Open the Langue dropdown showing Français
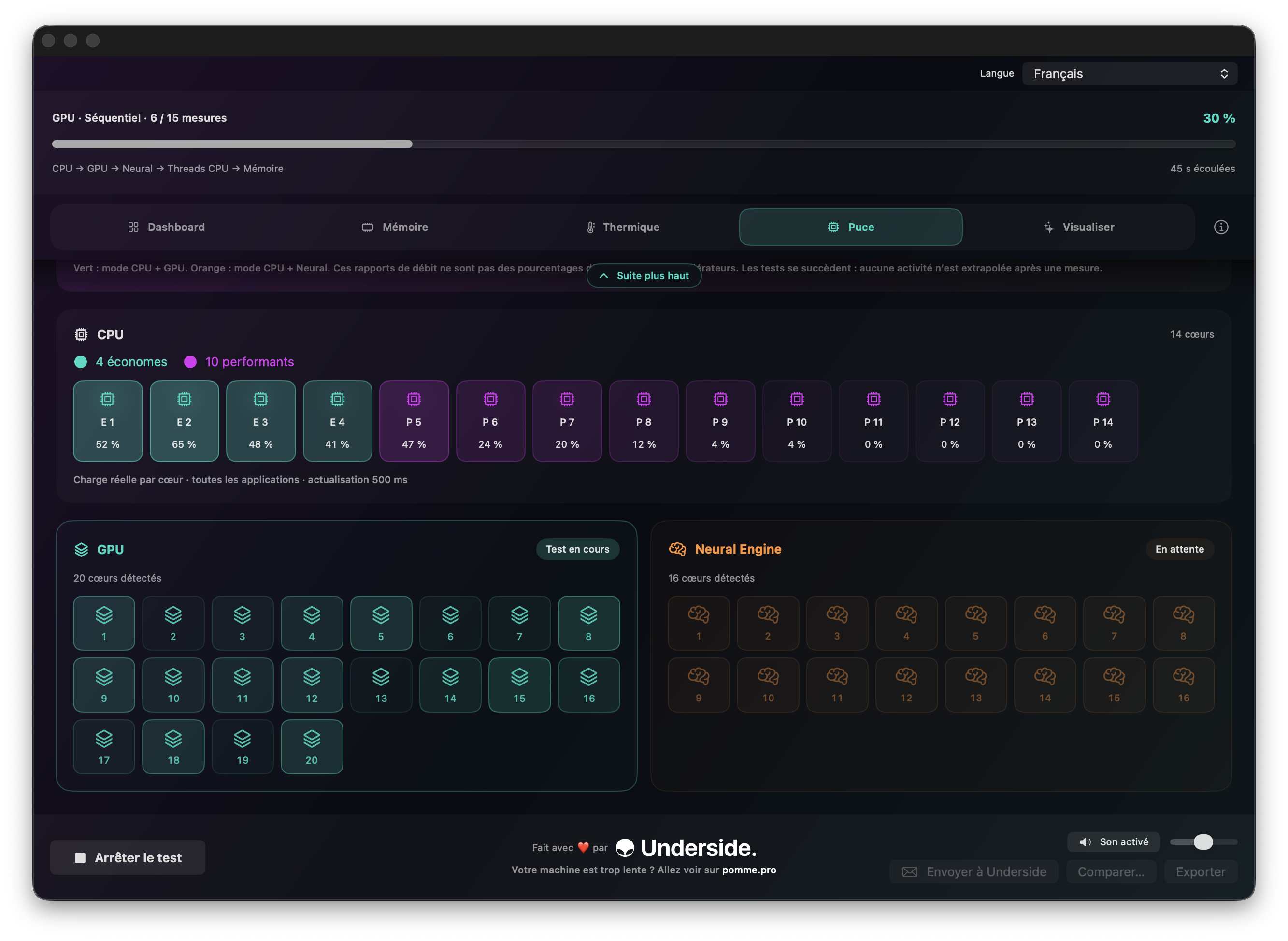Image resolution: width=1288 pixels, height=941 pixels. tap(1129, 73)
